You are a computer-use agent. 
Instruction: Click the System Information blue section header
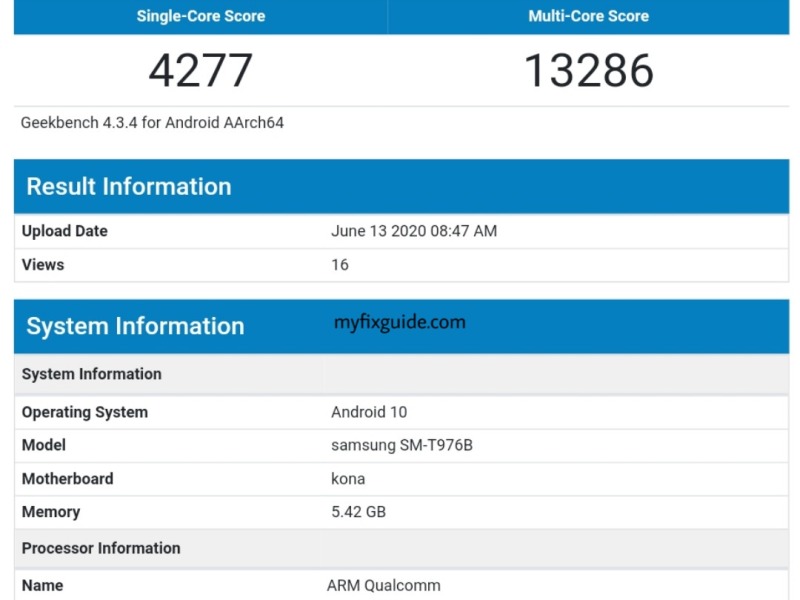tap(402, 327)
